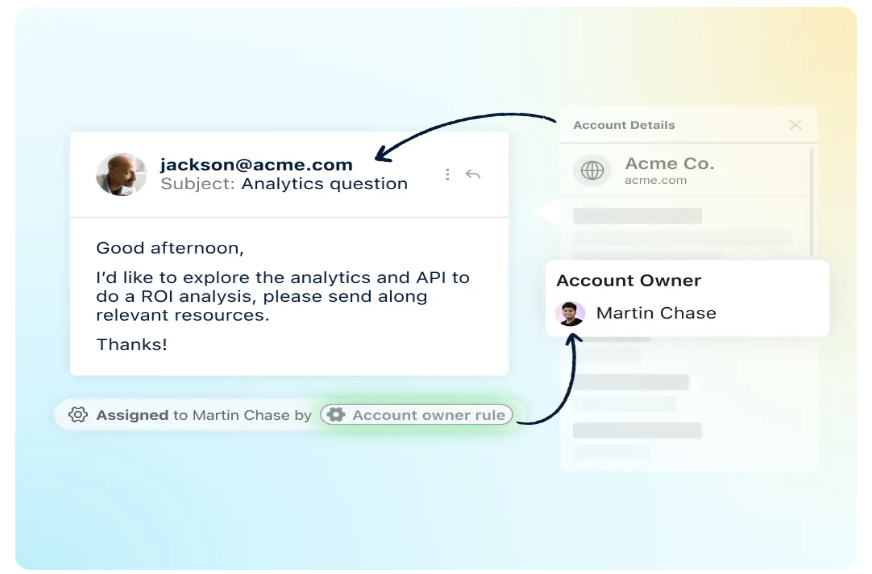Click the globe icon beside Acme Co.

(x=592, y=170)
